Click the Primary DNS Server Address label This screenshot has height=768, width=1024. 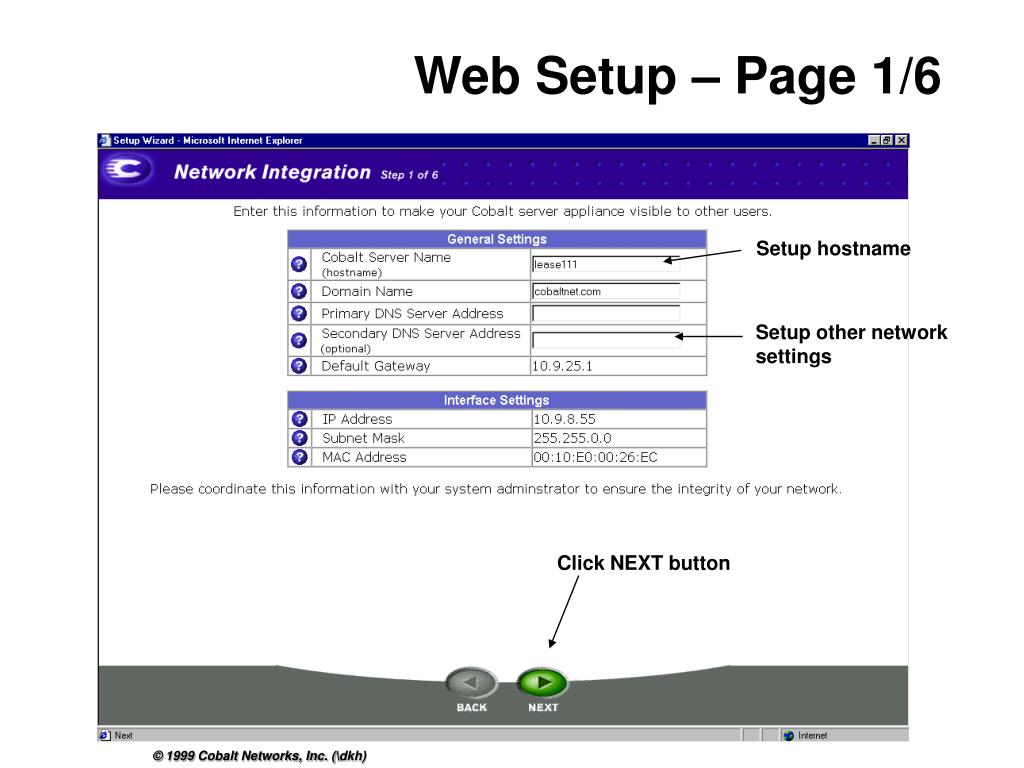pos(412,313)
